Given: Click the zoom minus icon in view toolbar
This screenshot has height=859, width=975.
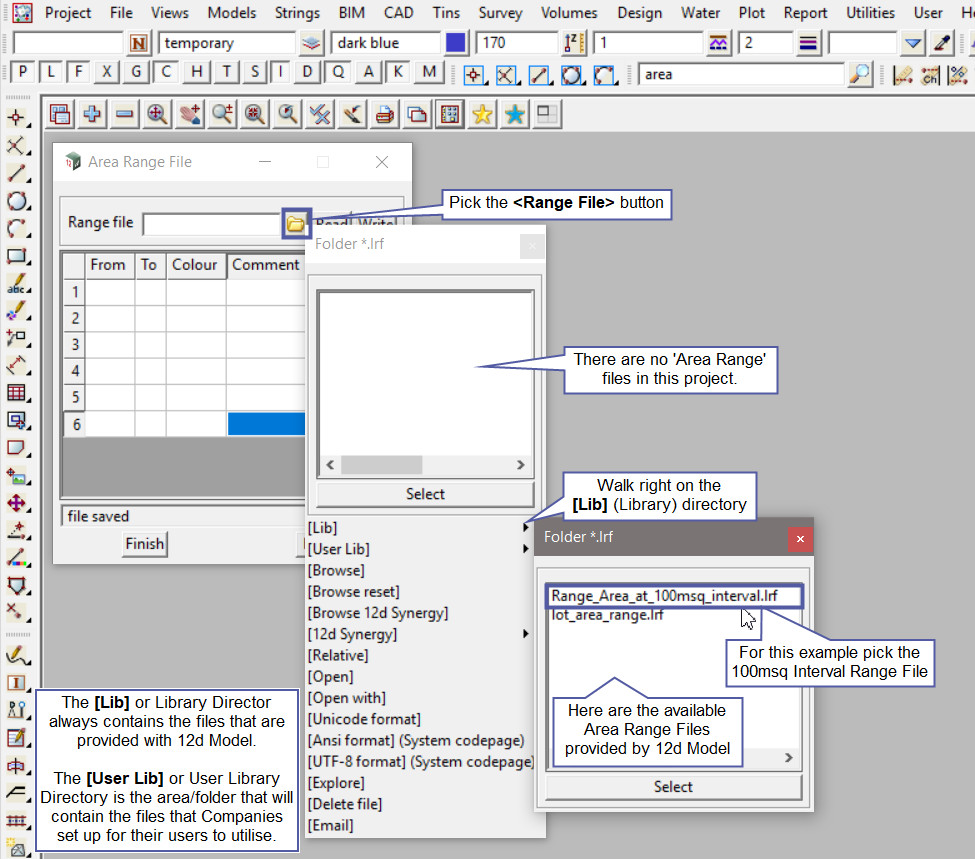Looking at the screenshot, I should tap(124, 115).
